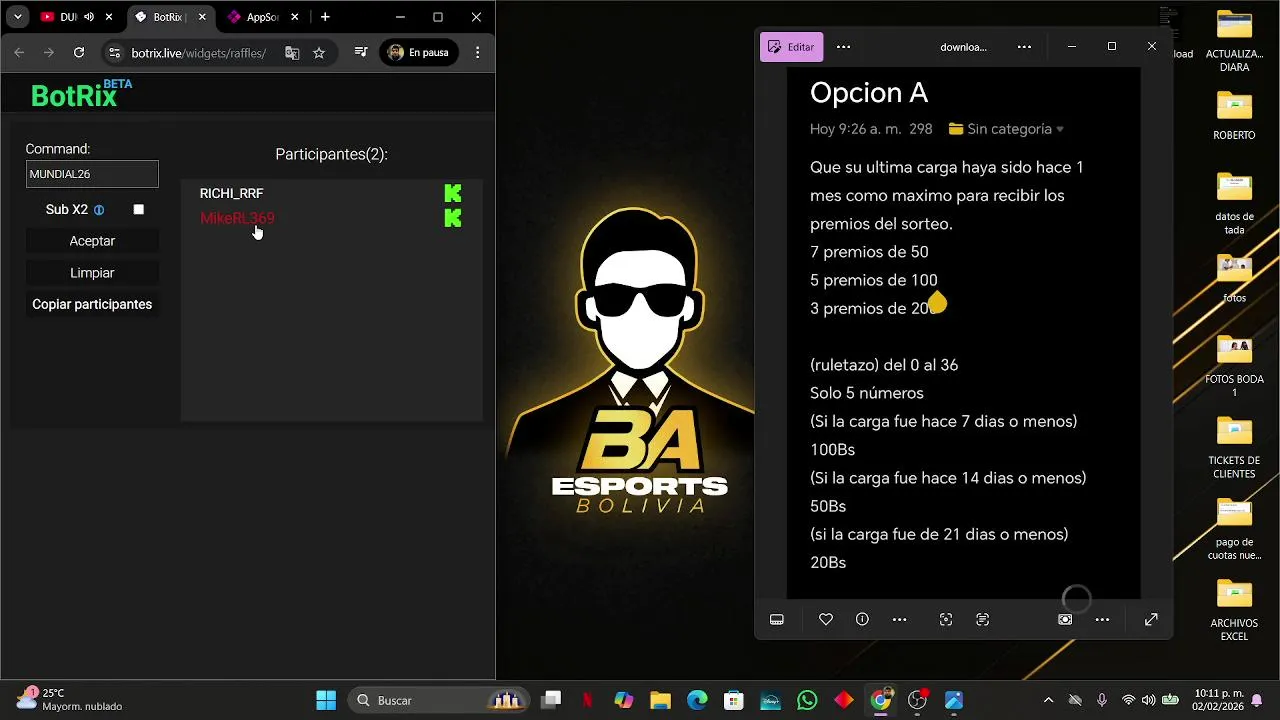This screenshot has height=720, width=1280.
Task: Click the Sub X2 info icon
Action: pyautogui.click(x=99, y=210)
